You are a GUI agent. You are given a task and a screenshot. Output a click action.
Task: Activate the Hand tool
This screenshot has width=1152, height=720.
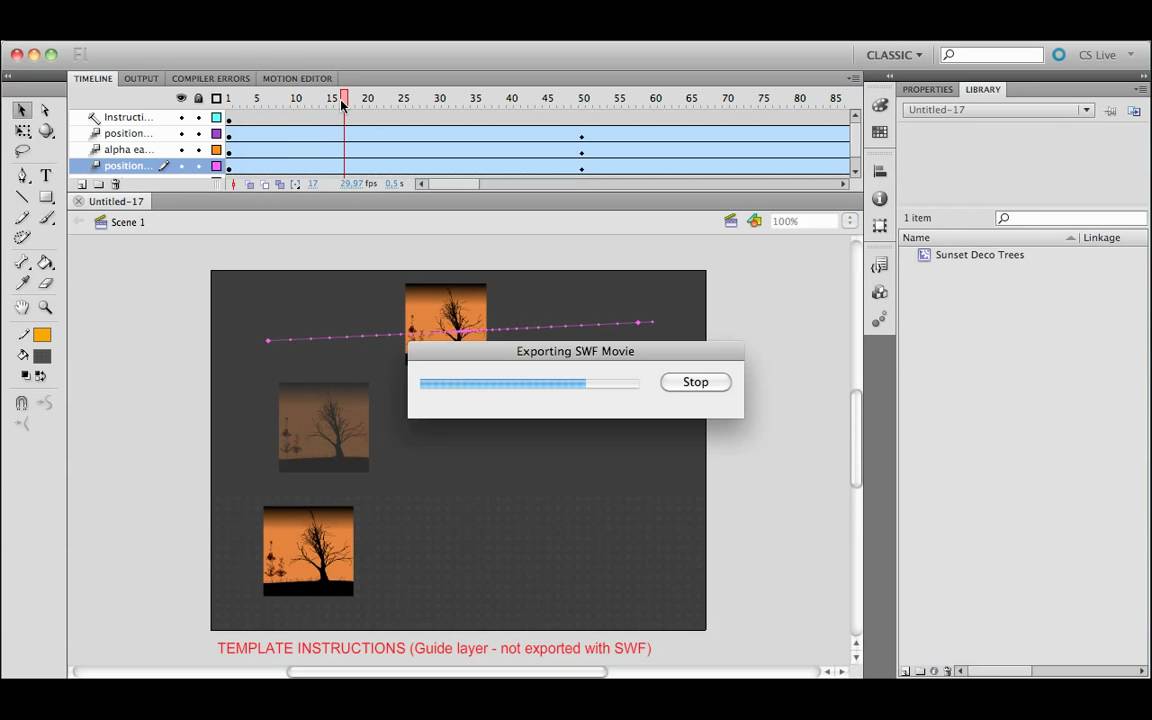22,307
